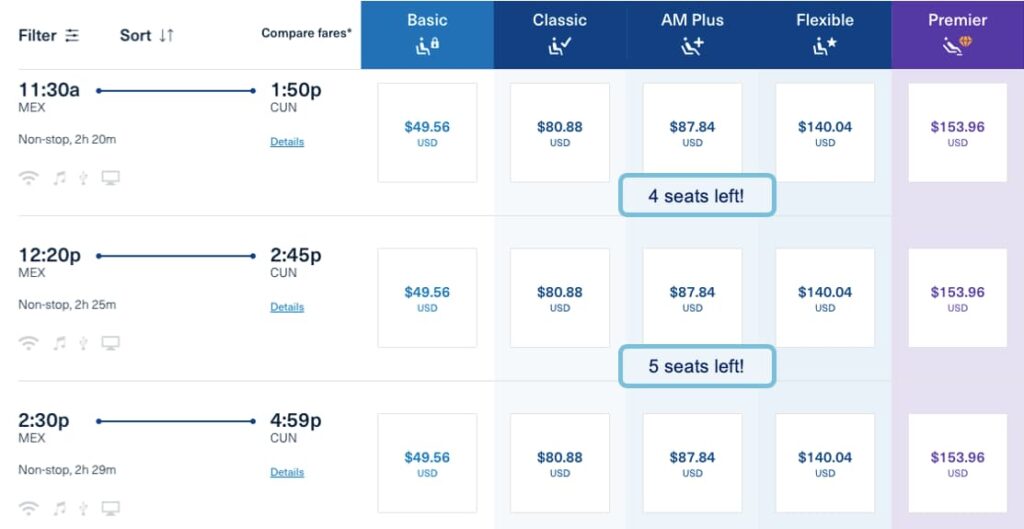Click the AM Plus seat-plus icon
Image resolution: width=1024 pixels, height=529 pixels.
[x=692, y=46]
